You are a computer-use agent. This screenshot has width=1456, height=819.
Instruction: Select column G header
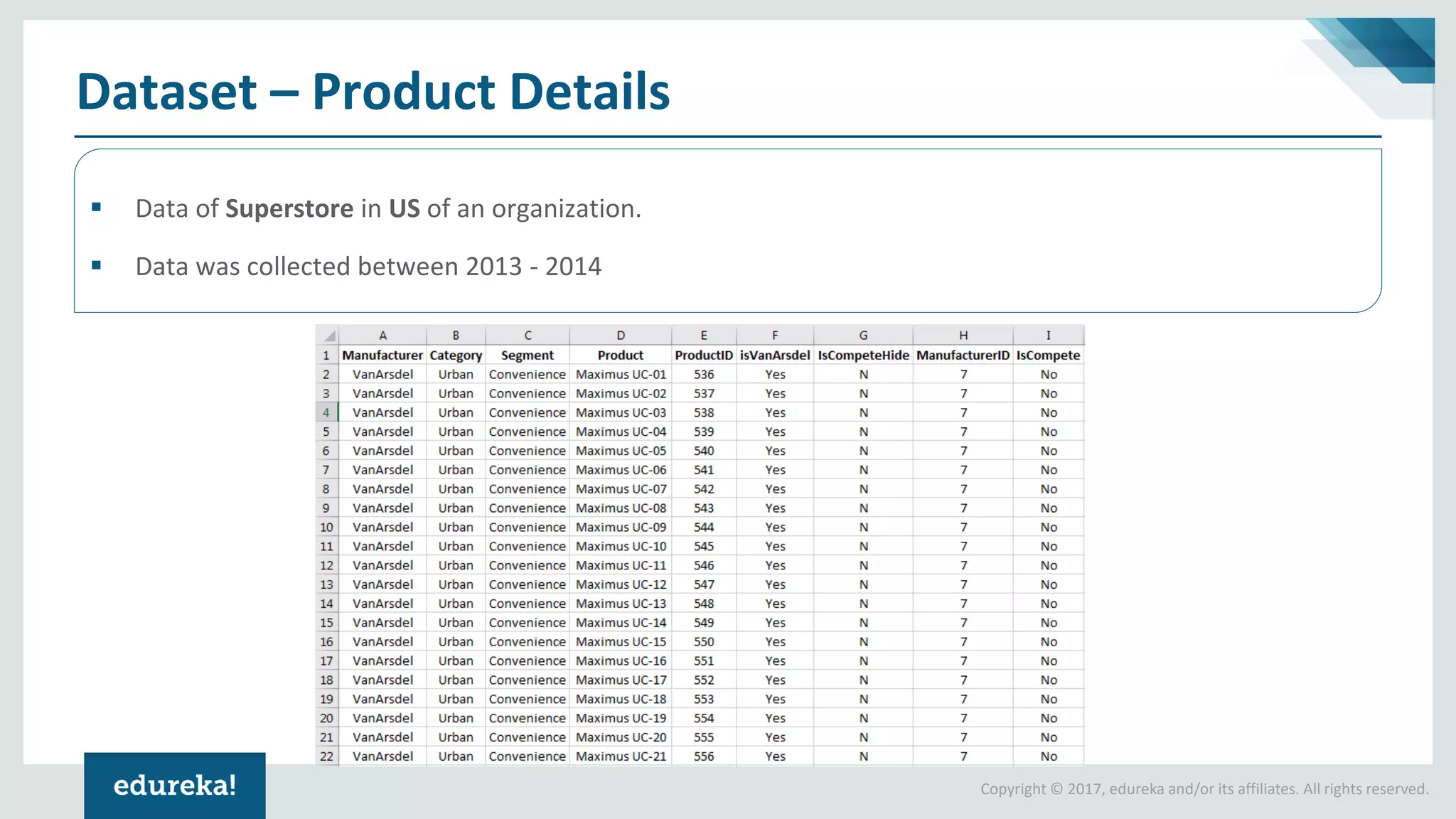click(863, 336)
